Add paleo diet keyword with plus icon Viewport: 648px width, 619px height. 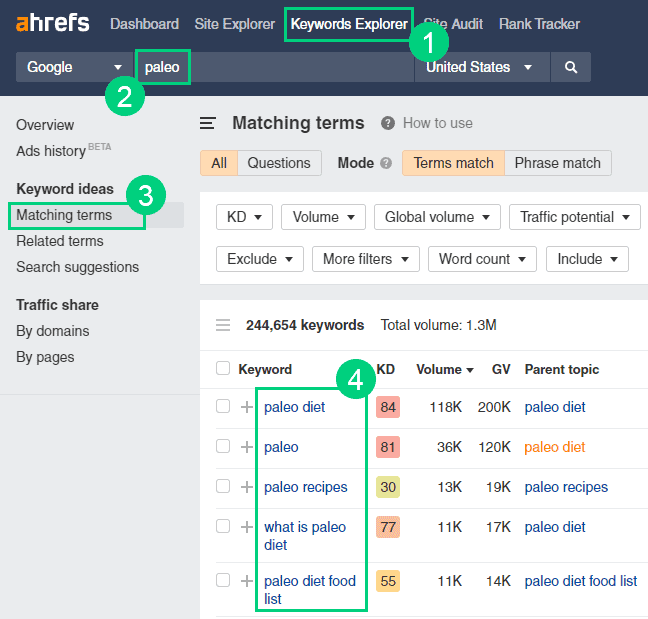[247, 407]
